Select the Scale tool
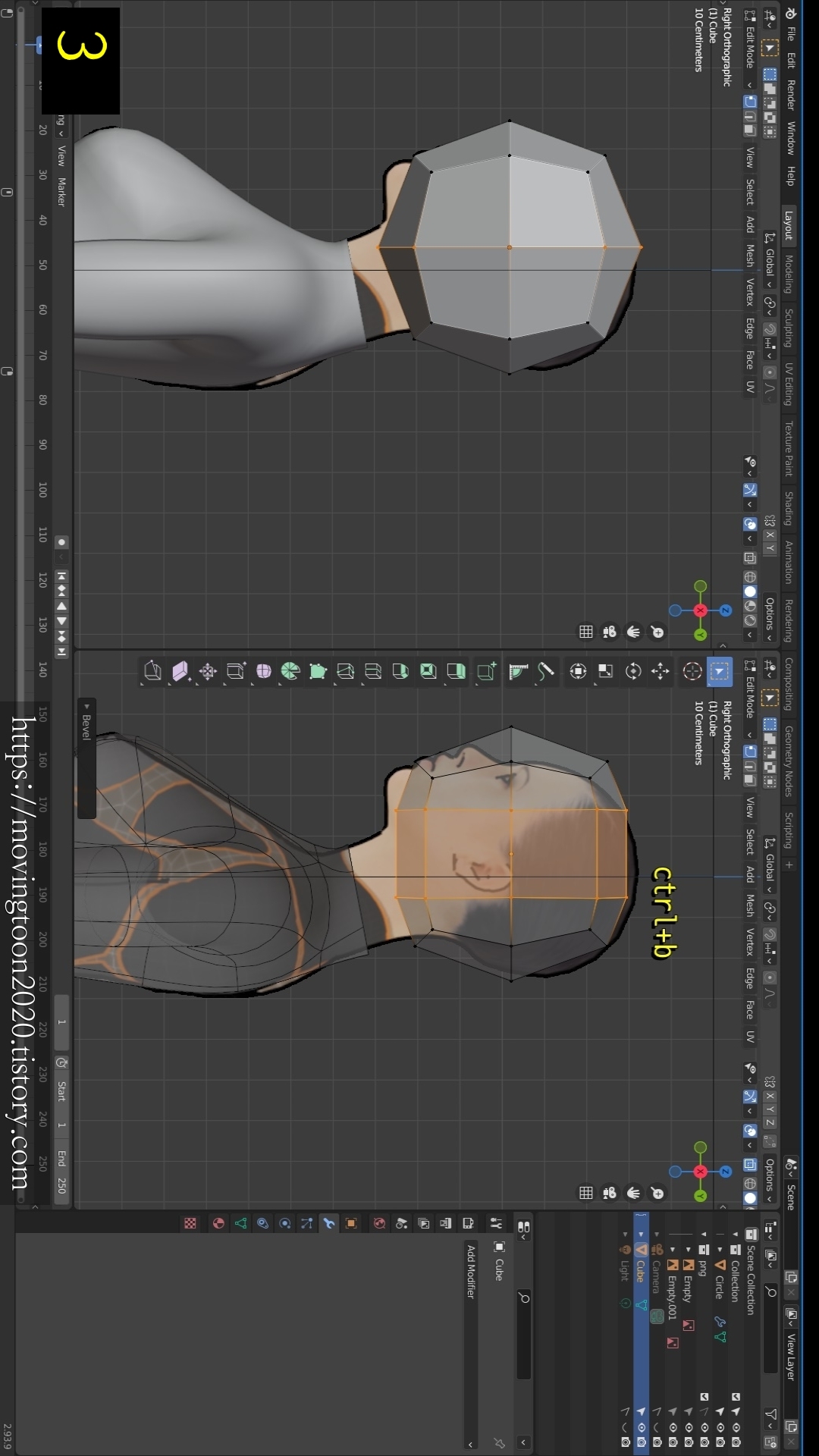Viewport: 819px width, 1456px height. [605, 671]
